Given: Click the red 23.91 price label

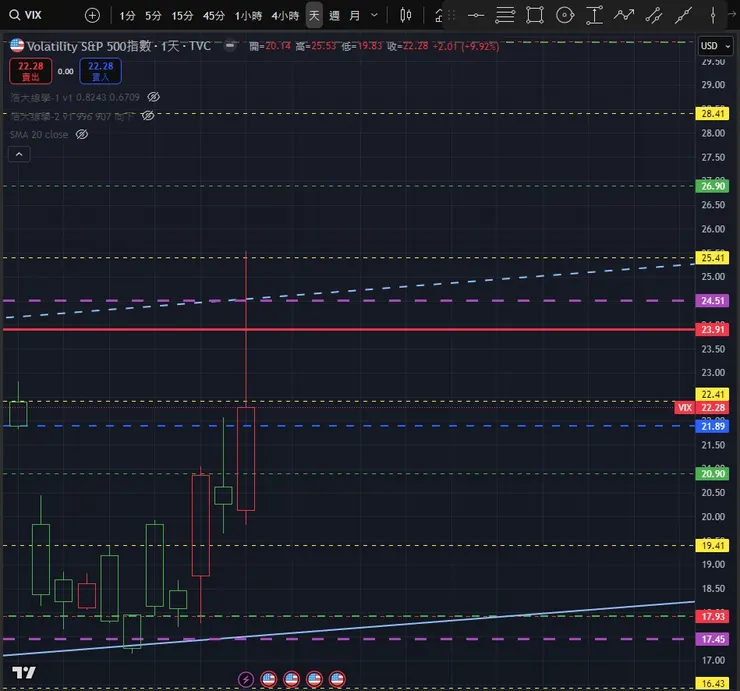Looking at the screenshot, I should tap(712, 329).
